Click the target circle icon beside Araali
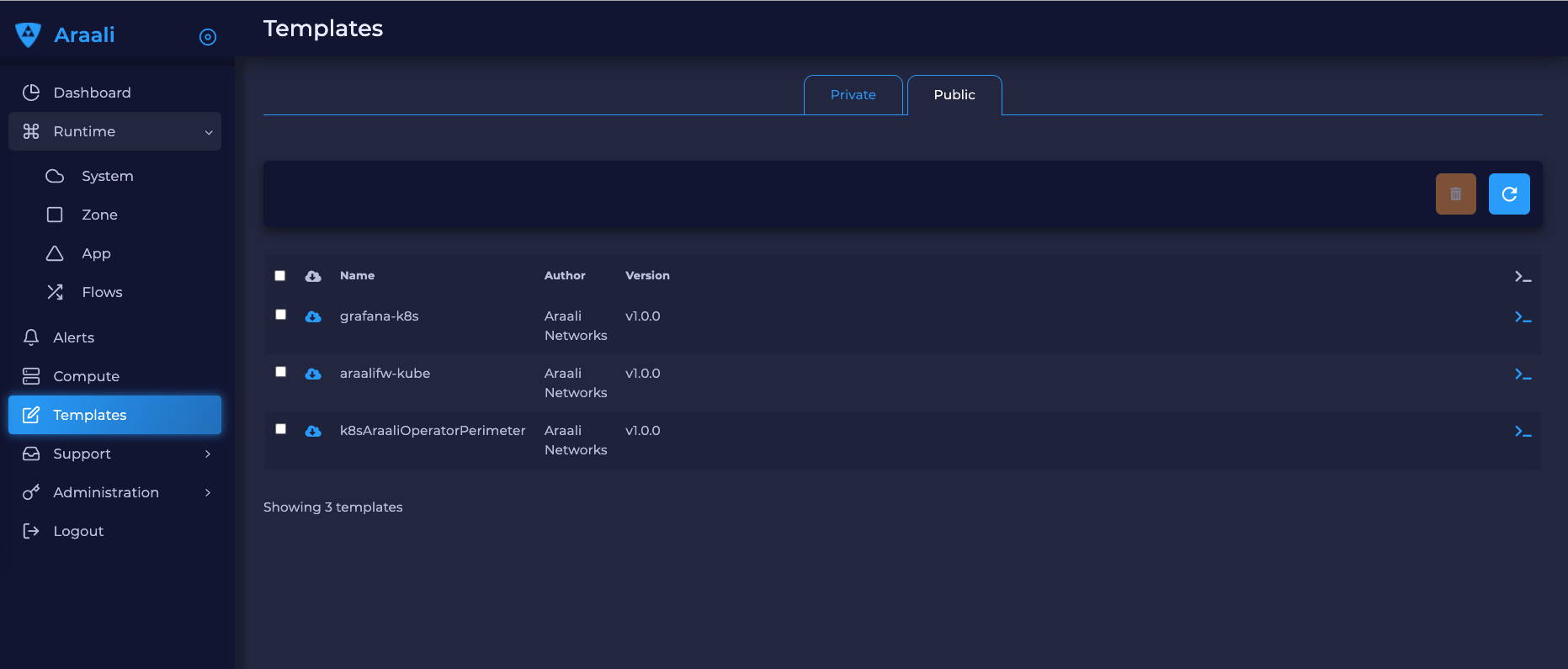Screen dimensions: 1568x669 pyautogui.click(x=208, y=37)
